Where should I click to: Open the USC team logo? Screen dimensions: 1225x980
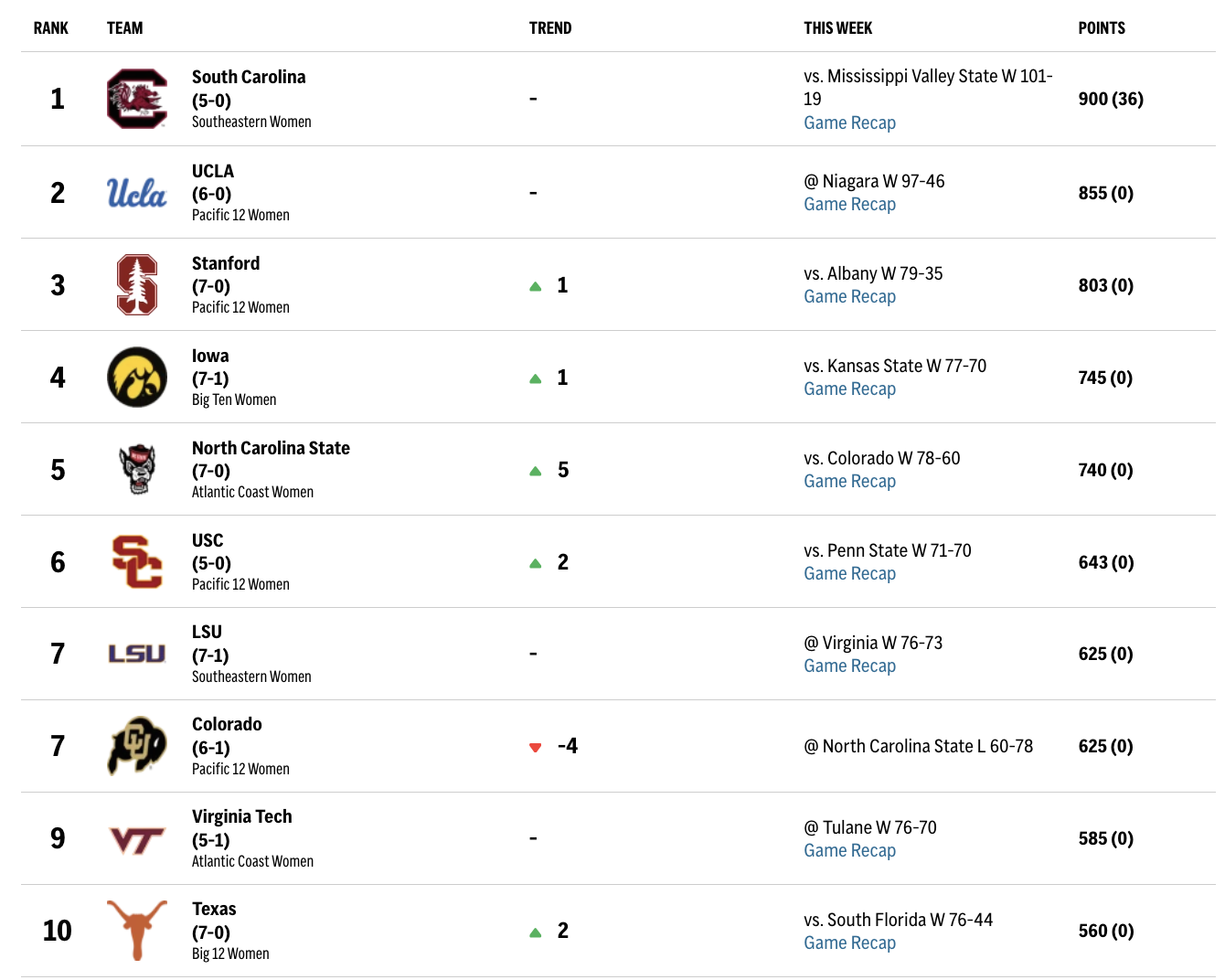click(x=136, y=561)
